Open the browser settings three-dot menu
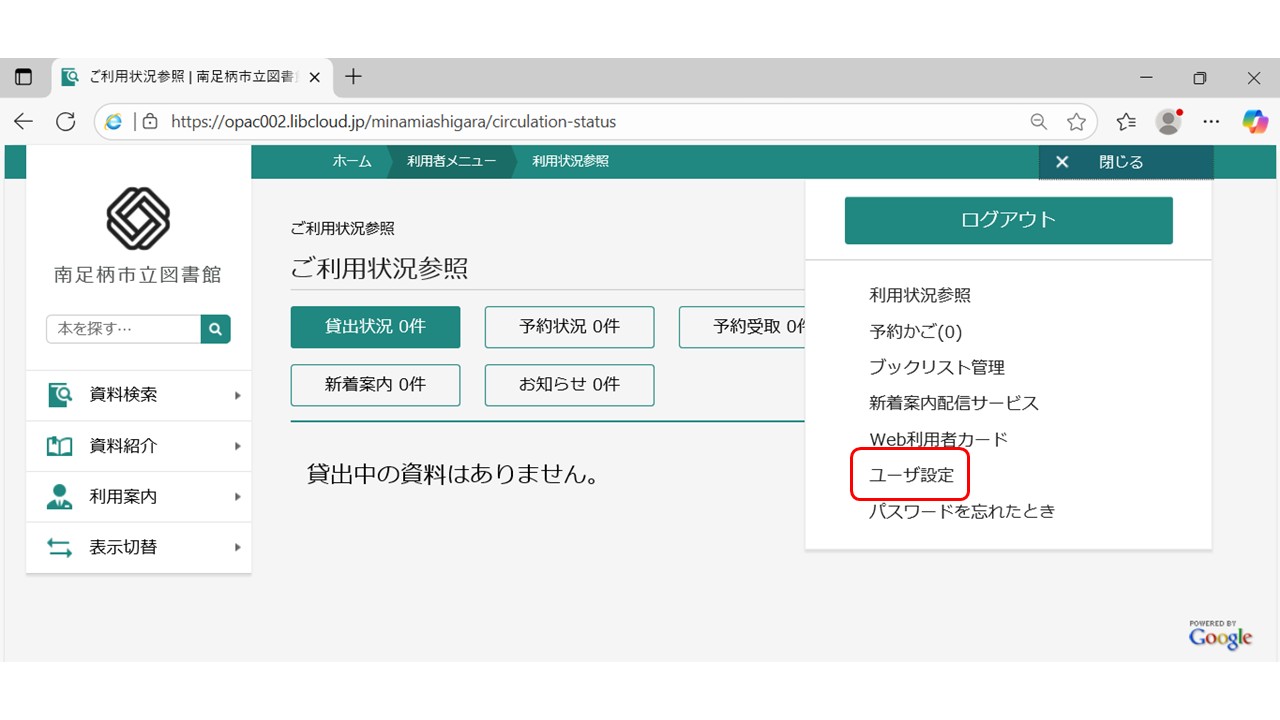 tap(1211, 122)
